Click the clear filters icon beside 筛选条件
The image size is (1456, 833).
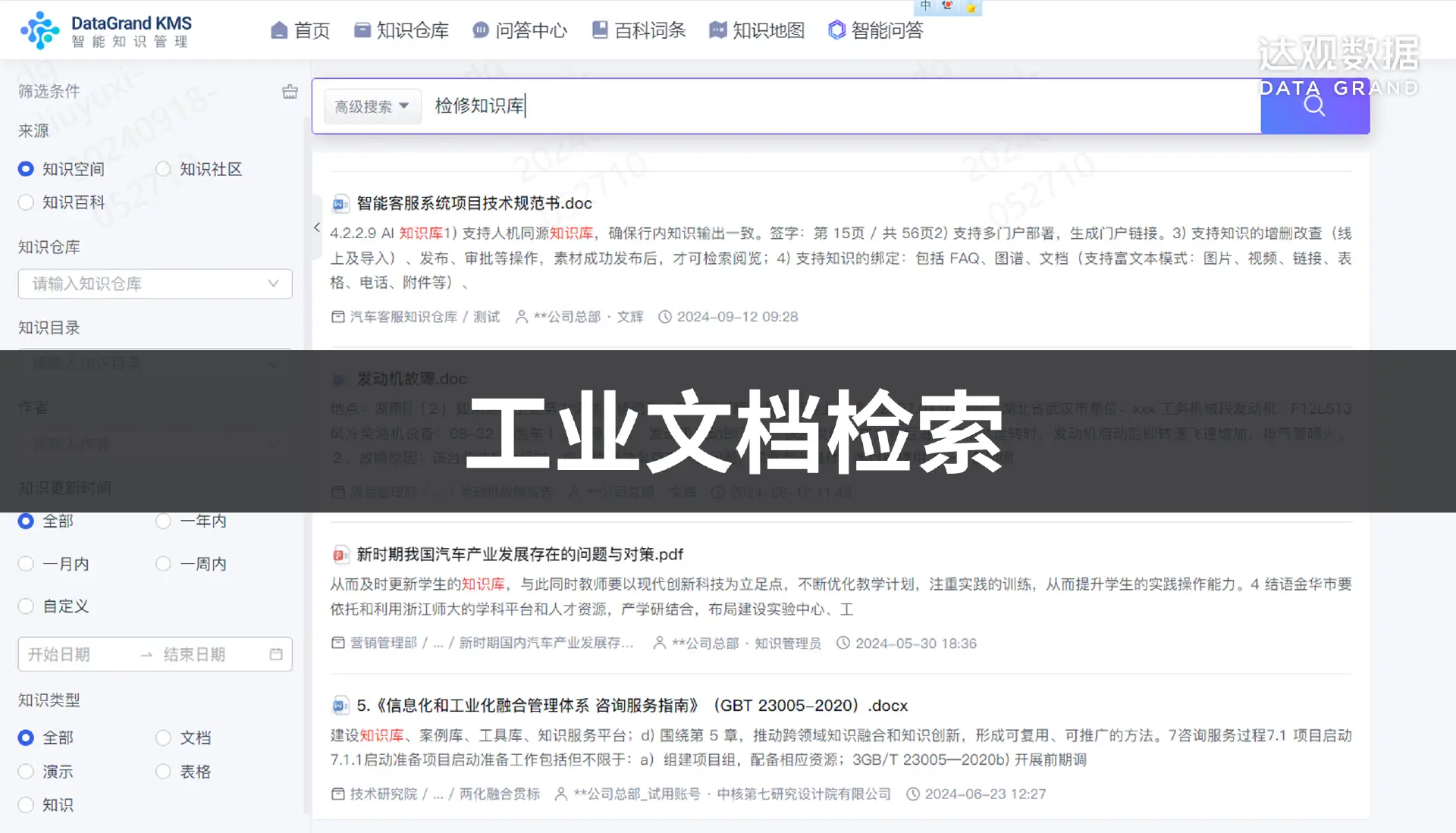(x=290, y=92)
